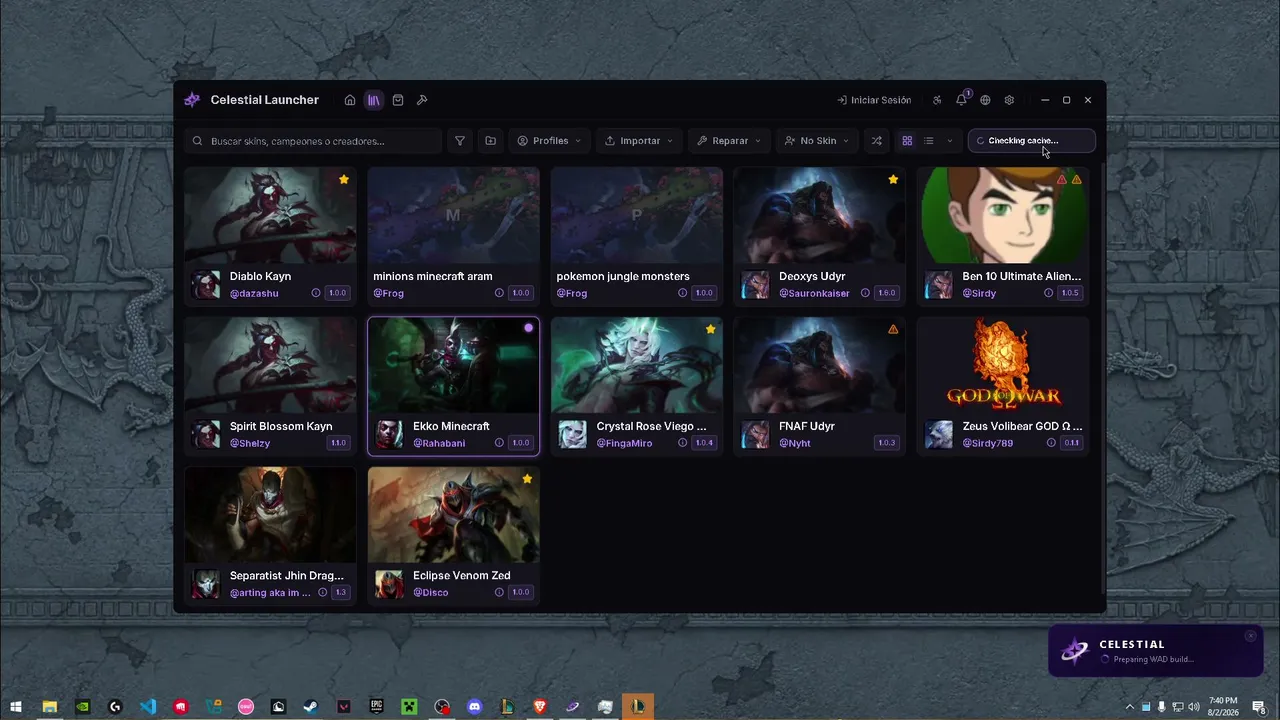The width and height of the screenshot is (1280, 720).
Task: Click info icon on Deoxys Udyr
Action: (x=865, y=293)
